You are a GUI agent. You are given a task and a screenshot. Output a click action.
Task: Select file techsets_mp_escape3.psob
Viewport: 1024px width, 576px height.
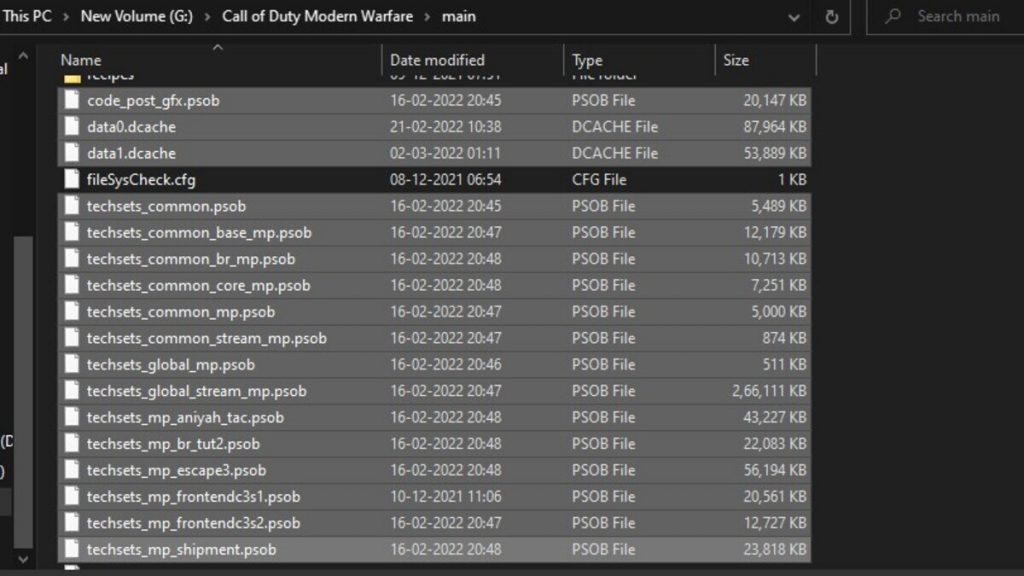click(x=176, y=470)
